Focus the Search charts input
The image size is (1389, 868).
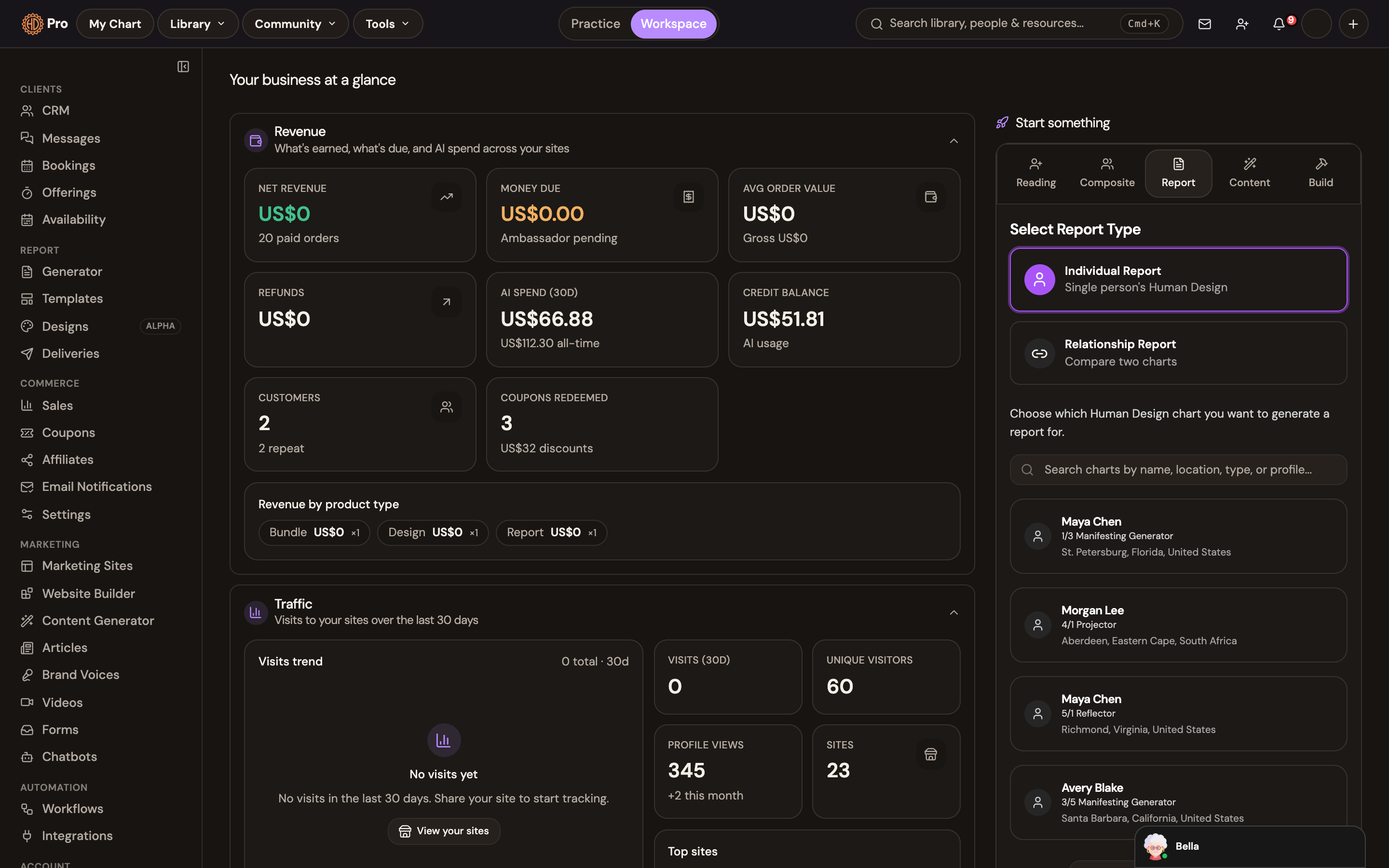tap(1178, 470)
